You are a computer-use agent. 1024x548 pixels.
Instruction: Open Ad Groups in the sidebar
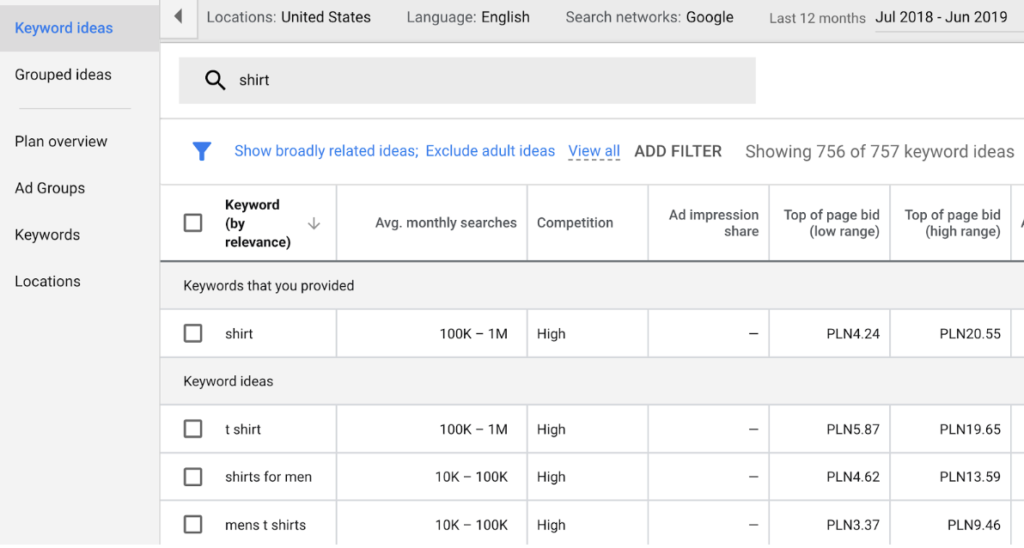(x=50, y=188)
